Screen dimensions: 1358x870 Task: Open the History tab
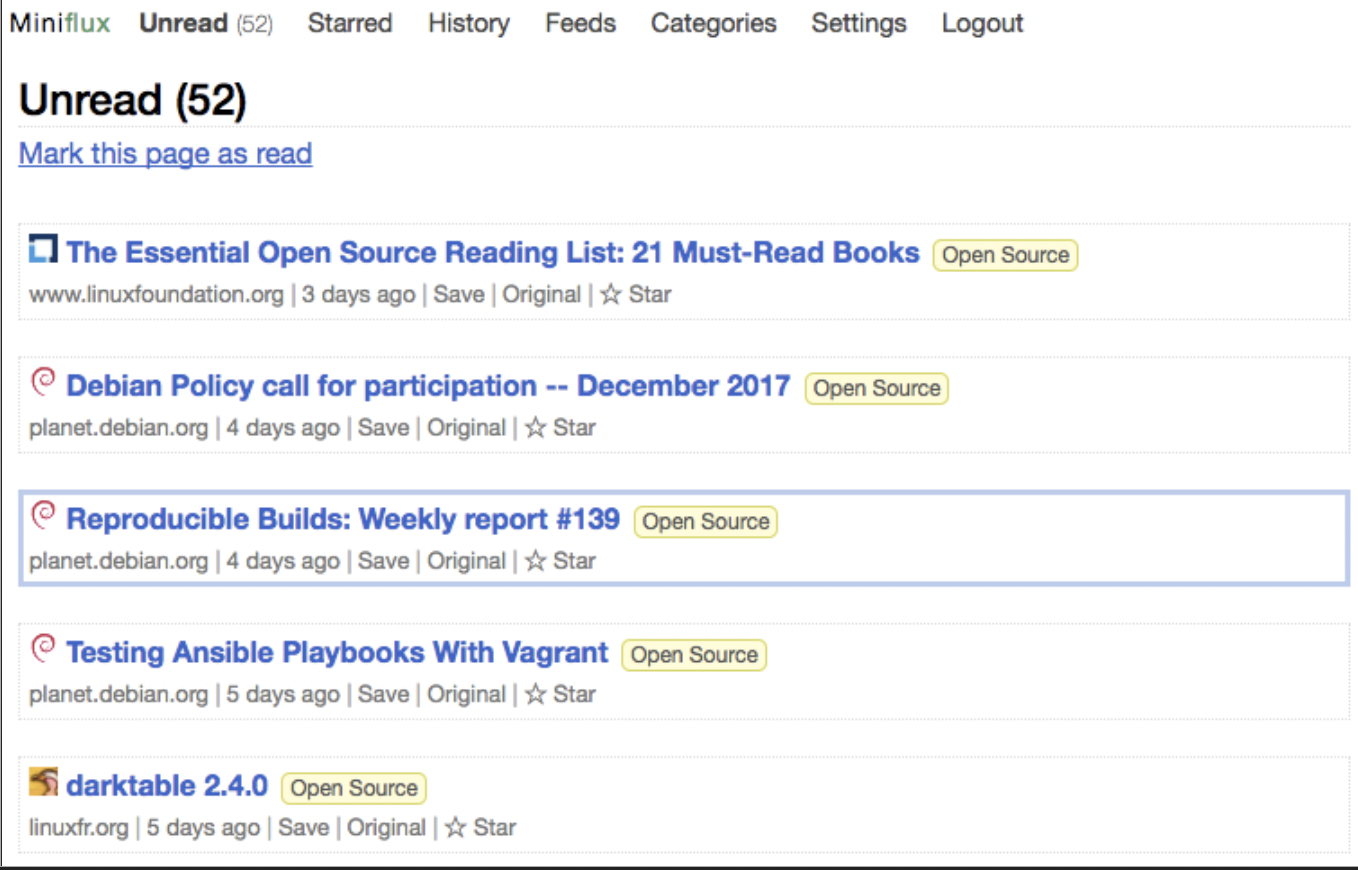467,22
